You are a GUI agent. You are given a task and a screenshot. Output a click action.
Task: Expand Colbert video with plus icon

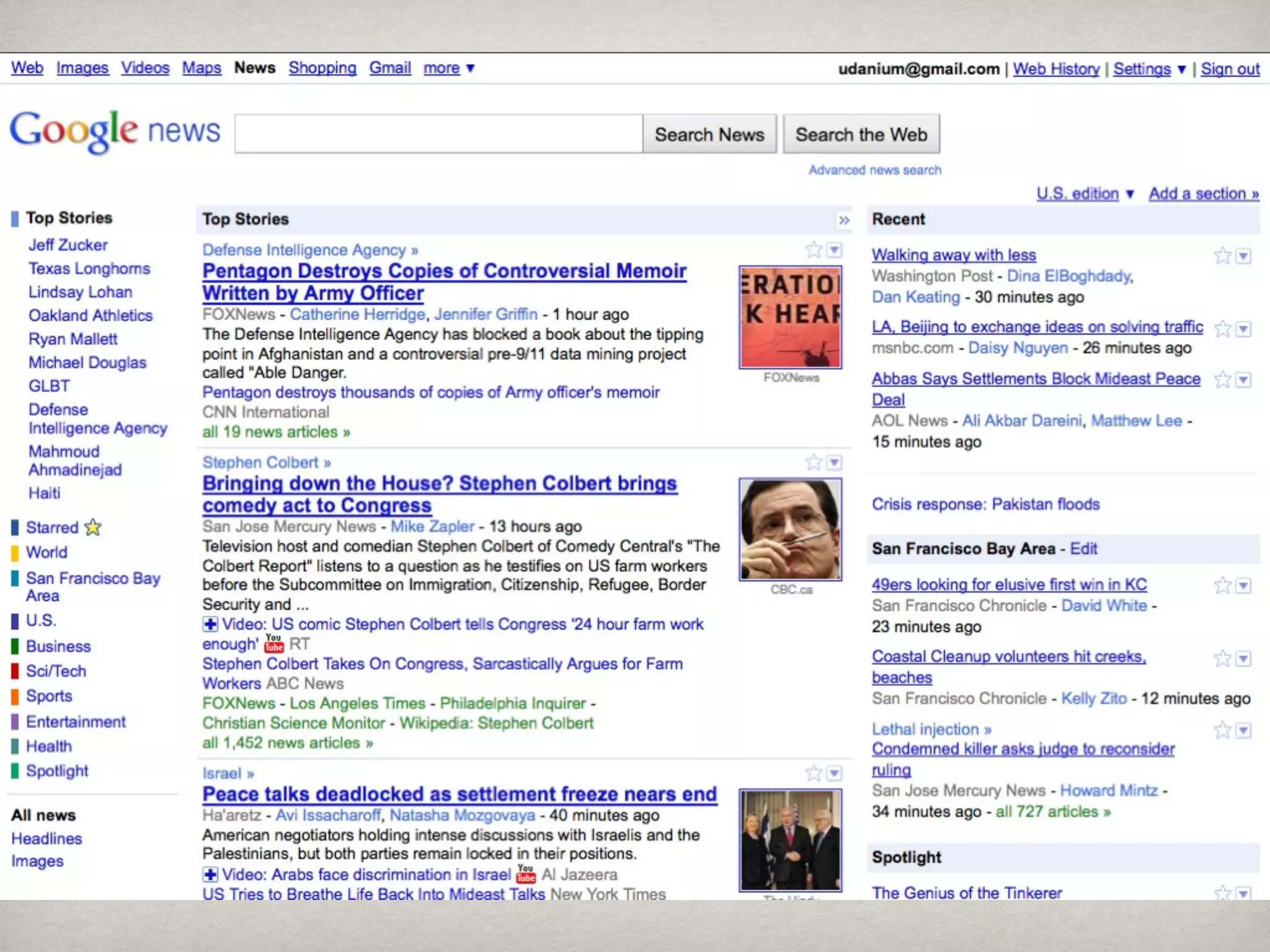211,624
